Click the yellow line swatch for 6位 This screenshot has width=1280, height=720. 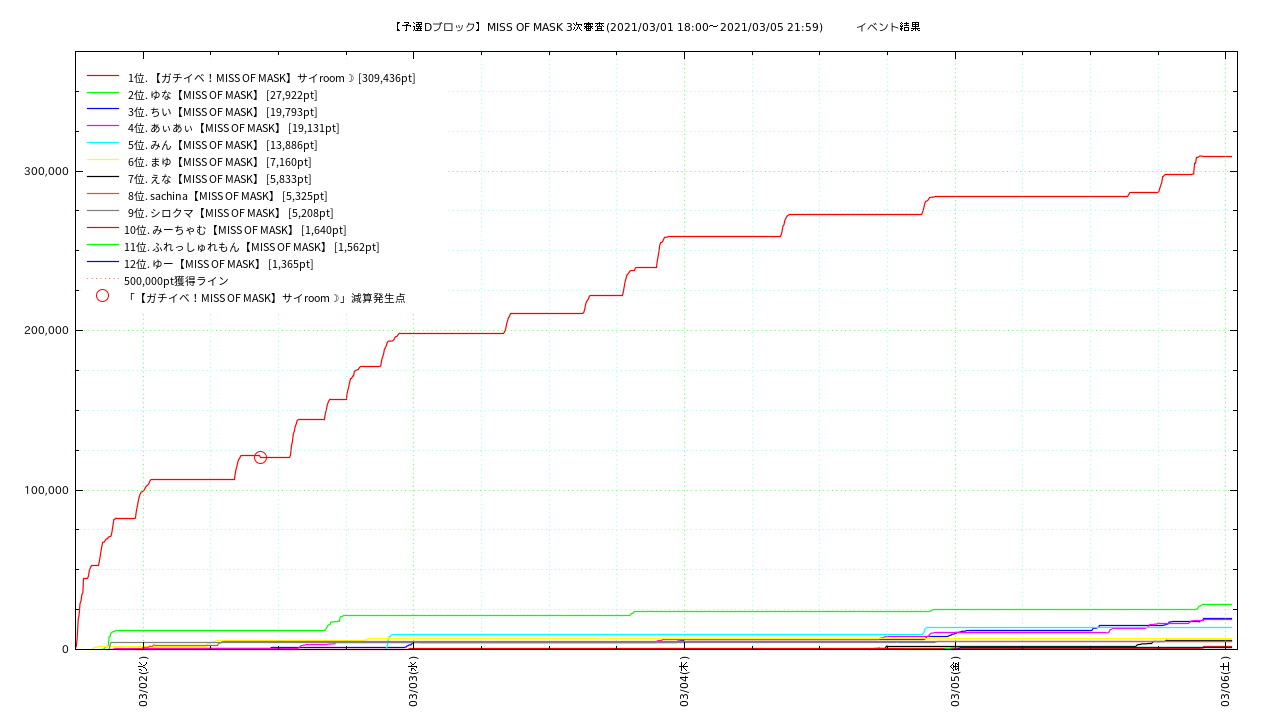click(103, 160)
